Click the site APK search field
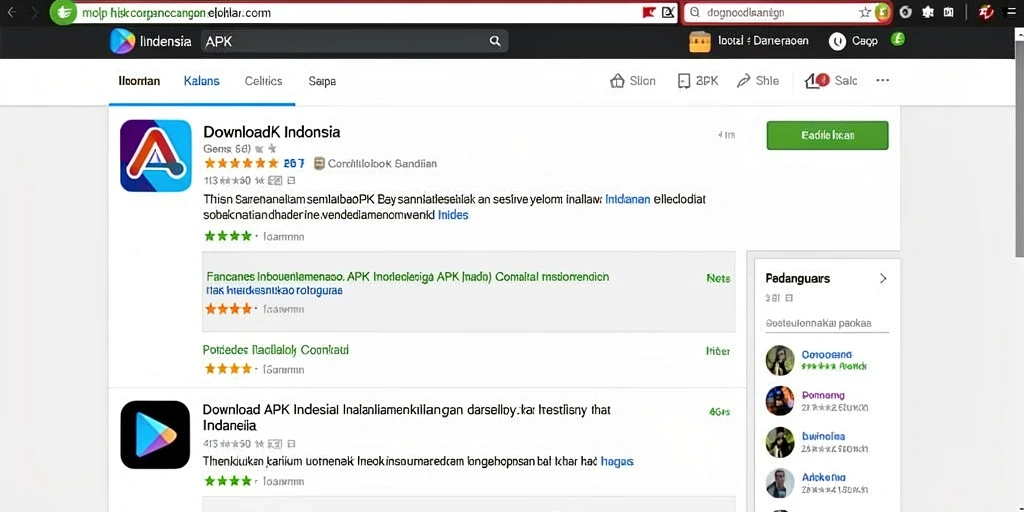 [354, 41]
